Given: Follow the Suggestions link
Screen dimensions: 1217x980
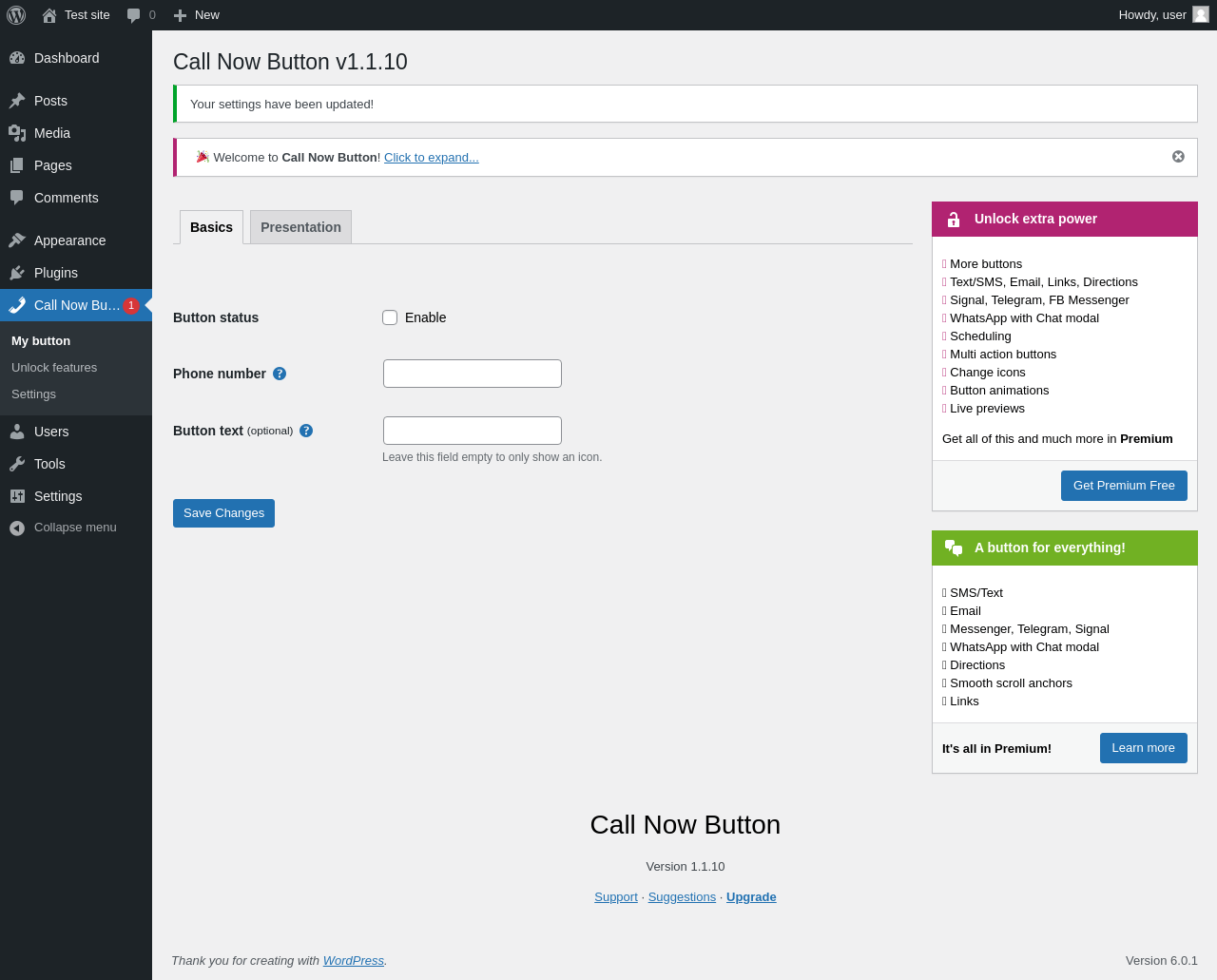Looking at the screenshot, I should (x=682, y=897).
